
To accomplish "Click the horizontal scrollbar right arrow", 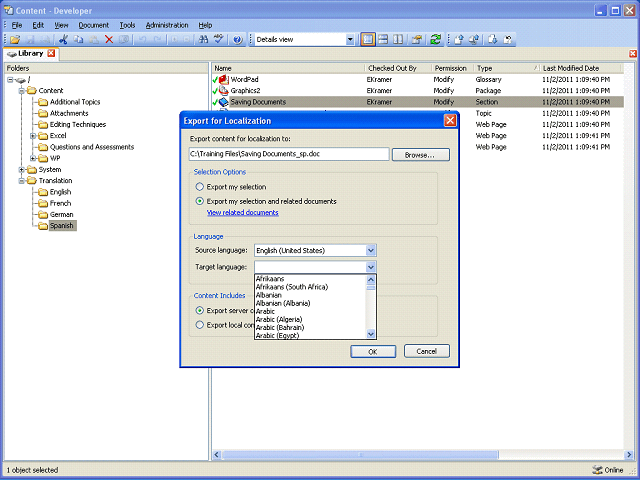I will coord(629,454).
